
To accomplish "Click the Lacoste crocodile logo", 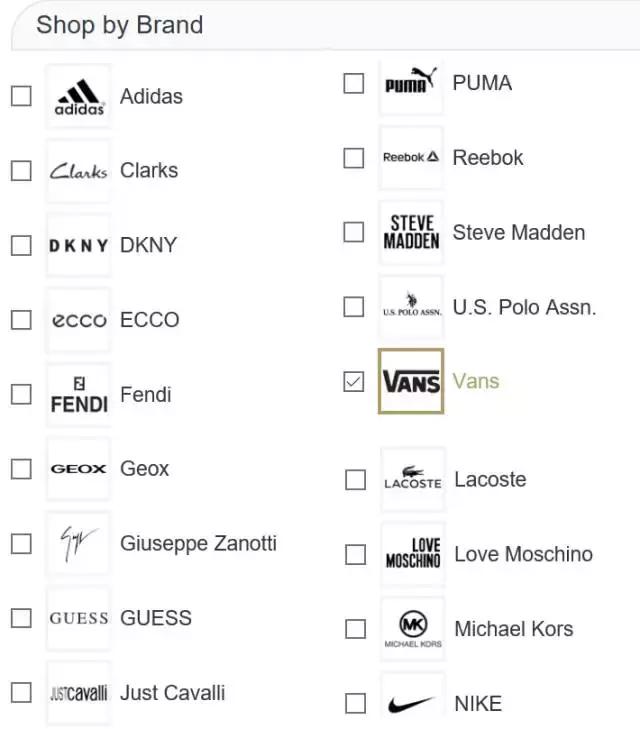I will 413,479.
